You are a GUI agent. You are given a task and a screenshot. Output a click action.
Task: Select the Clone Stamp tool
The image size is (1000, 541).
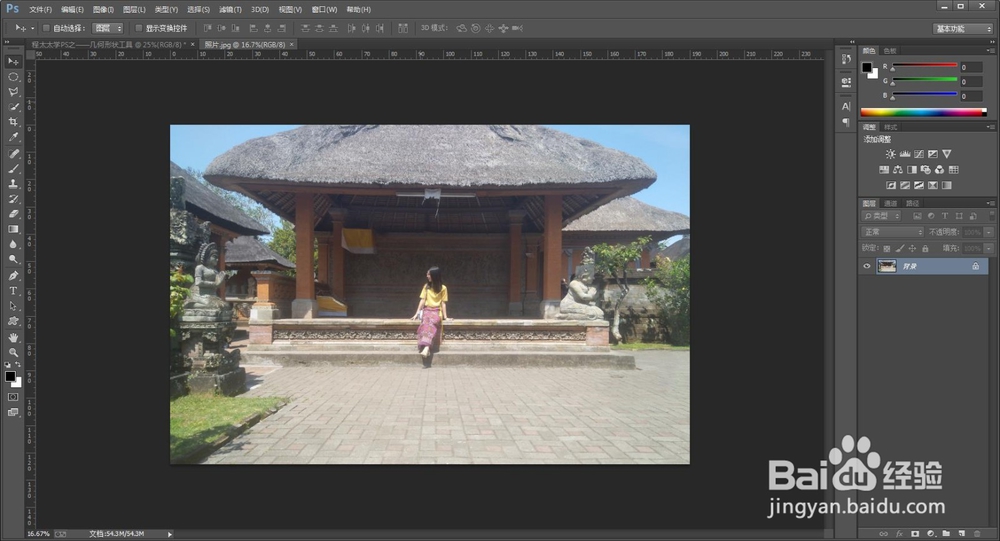pyautogui.click(x=13, y=184)
